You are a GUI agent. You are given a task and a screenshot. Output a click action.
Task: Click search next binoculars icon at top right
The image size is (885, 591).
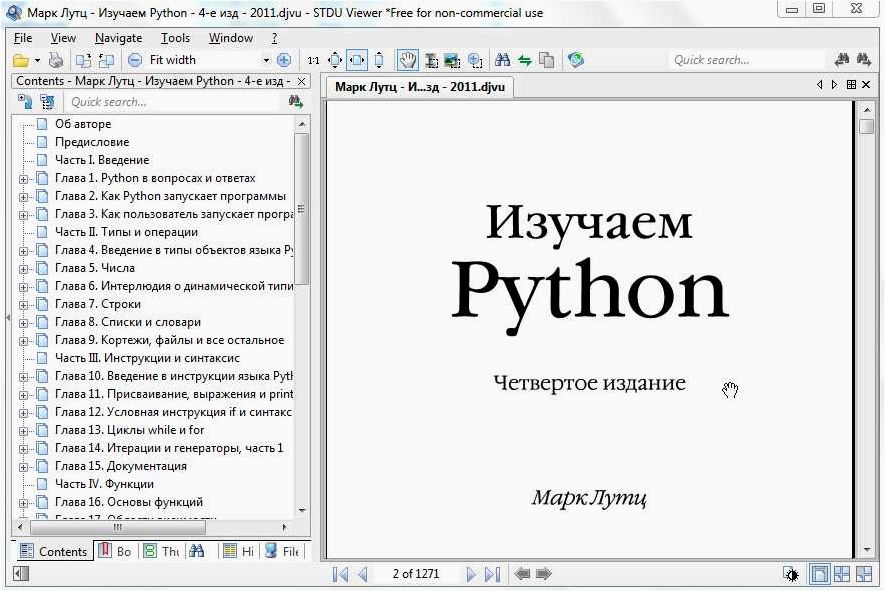pyautogui.click(x=864, y=59)
